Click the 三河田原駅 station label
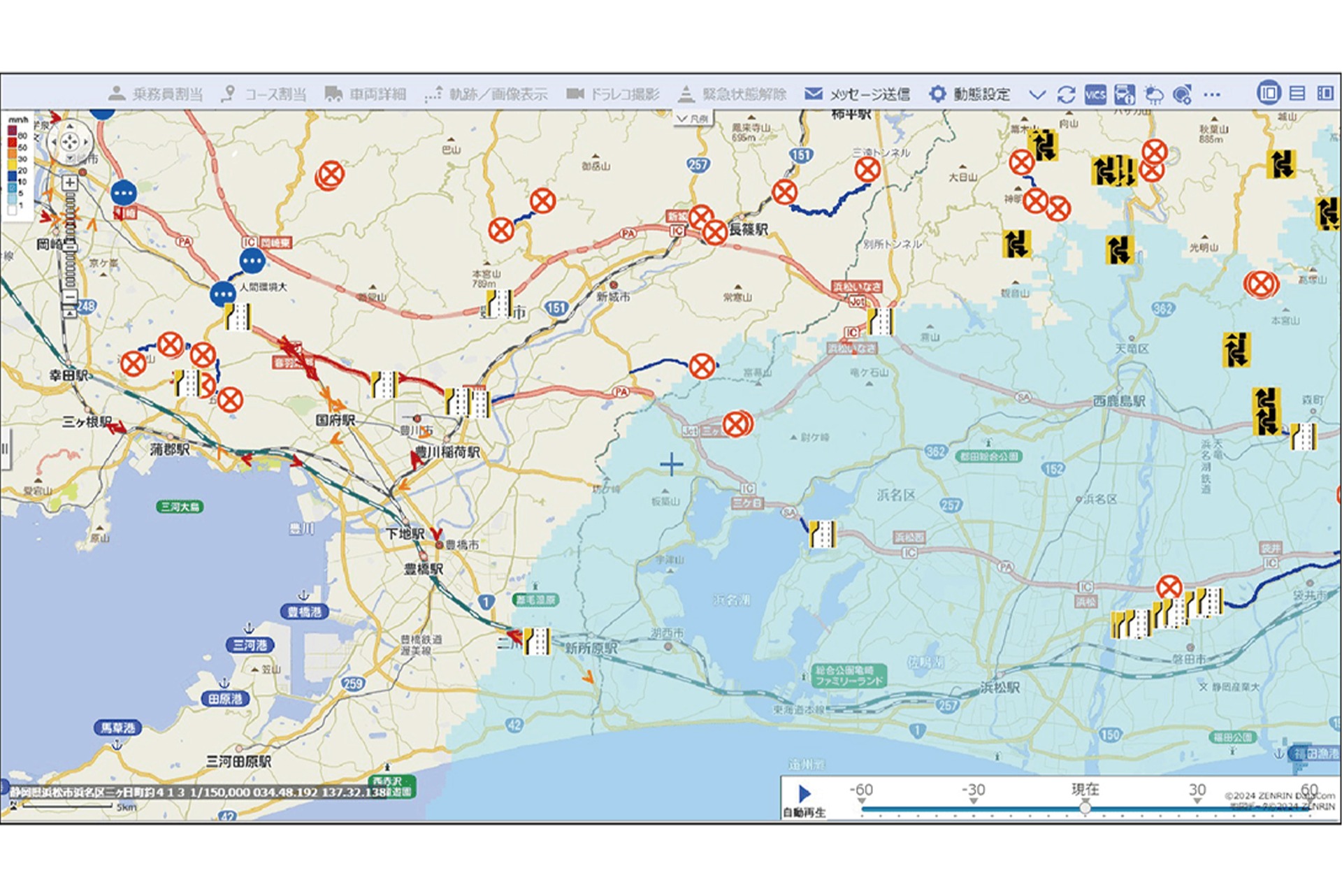The height and width of the screenshot is (896, 1342). click(x=238, y=761)
